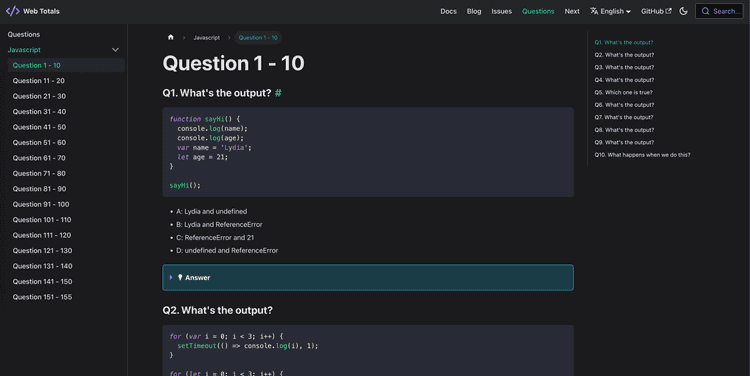This screenshot has width=750, height=376.
Task: Jump to Q8 in table of contents
Action: pos(624,130)
